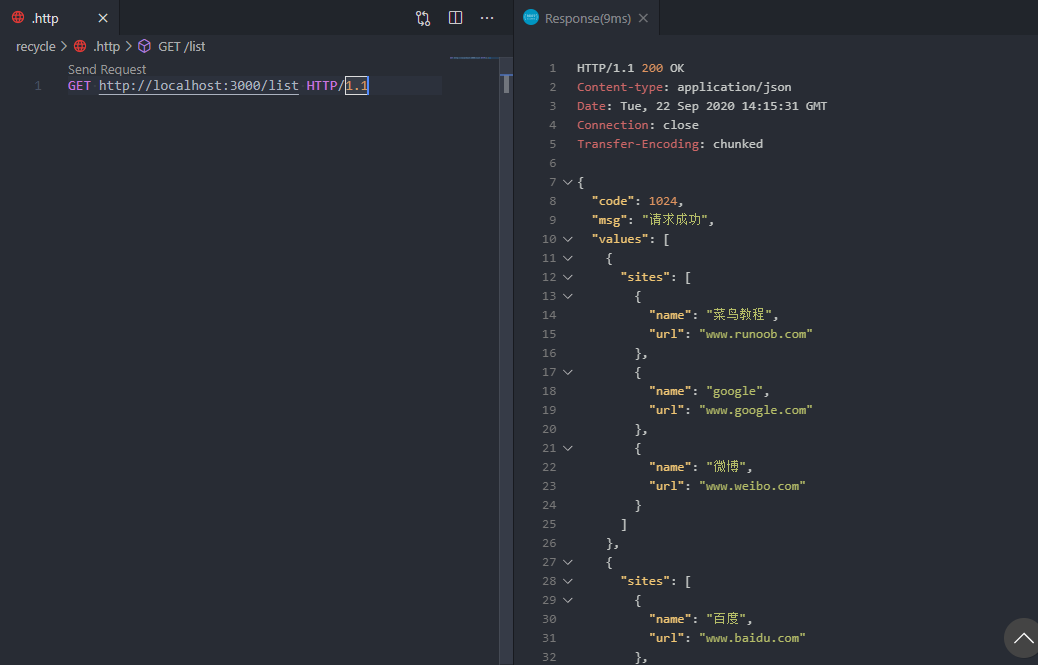This screenshot has height=665, width=1038.
Task: Select recycle in the breadcrumb
Action: [36, 46]
